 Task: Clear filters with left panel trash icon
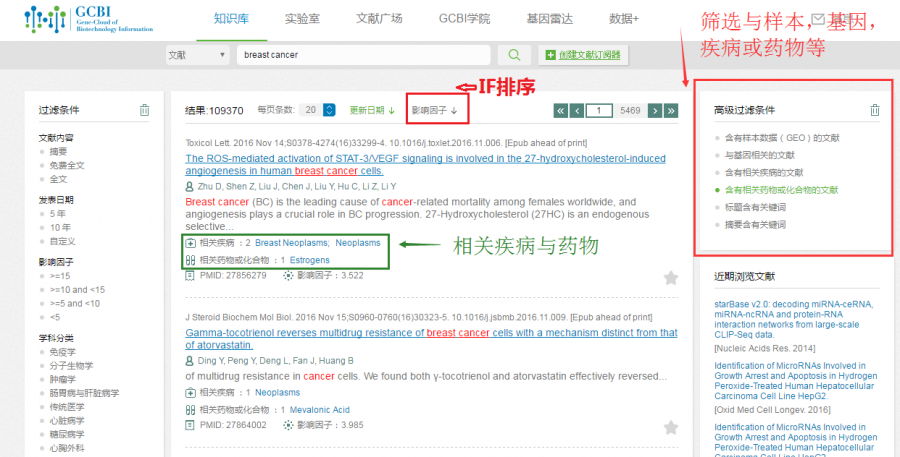click(144, 110)
